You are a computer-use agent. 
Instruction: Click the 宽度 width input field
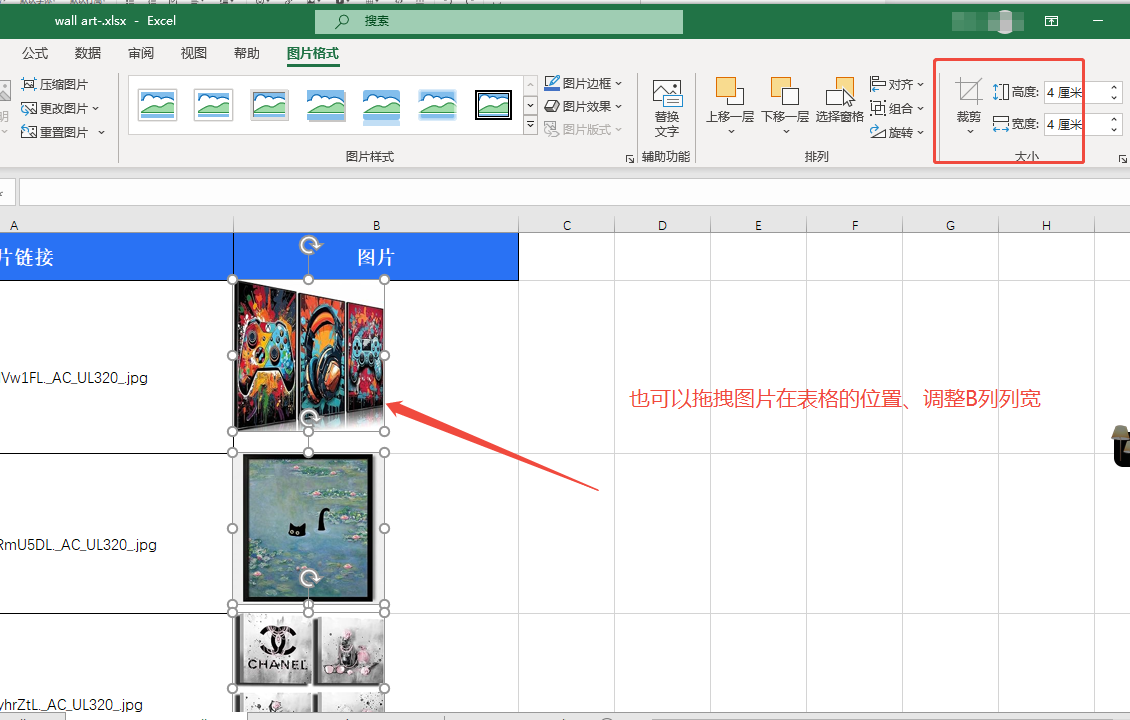[1075, 125]
